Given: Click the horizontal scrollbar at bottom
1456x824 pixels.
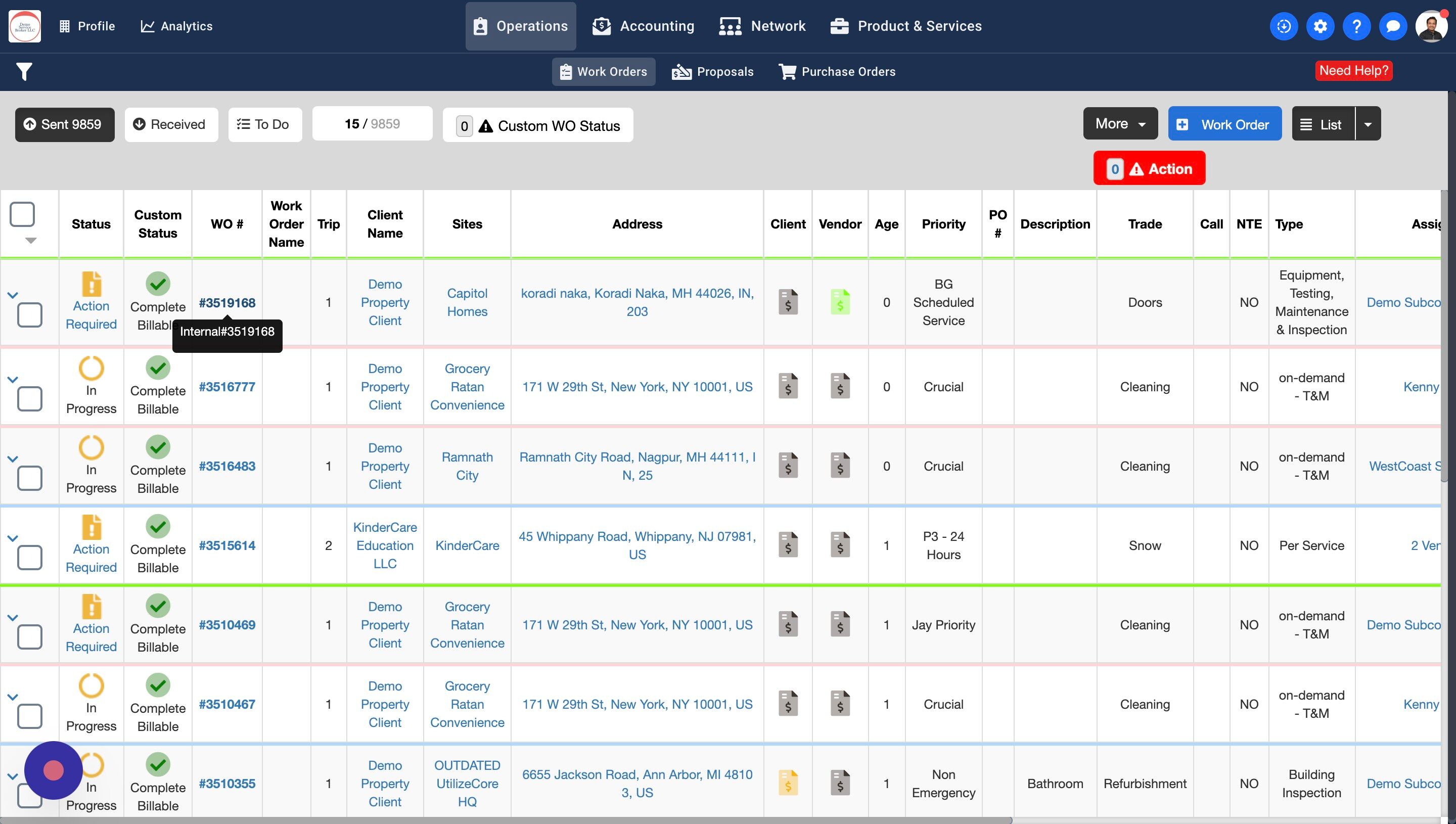Looking at the screenshot, I should coord(506,820).
